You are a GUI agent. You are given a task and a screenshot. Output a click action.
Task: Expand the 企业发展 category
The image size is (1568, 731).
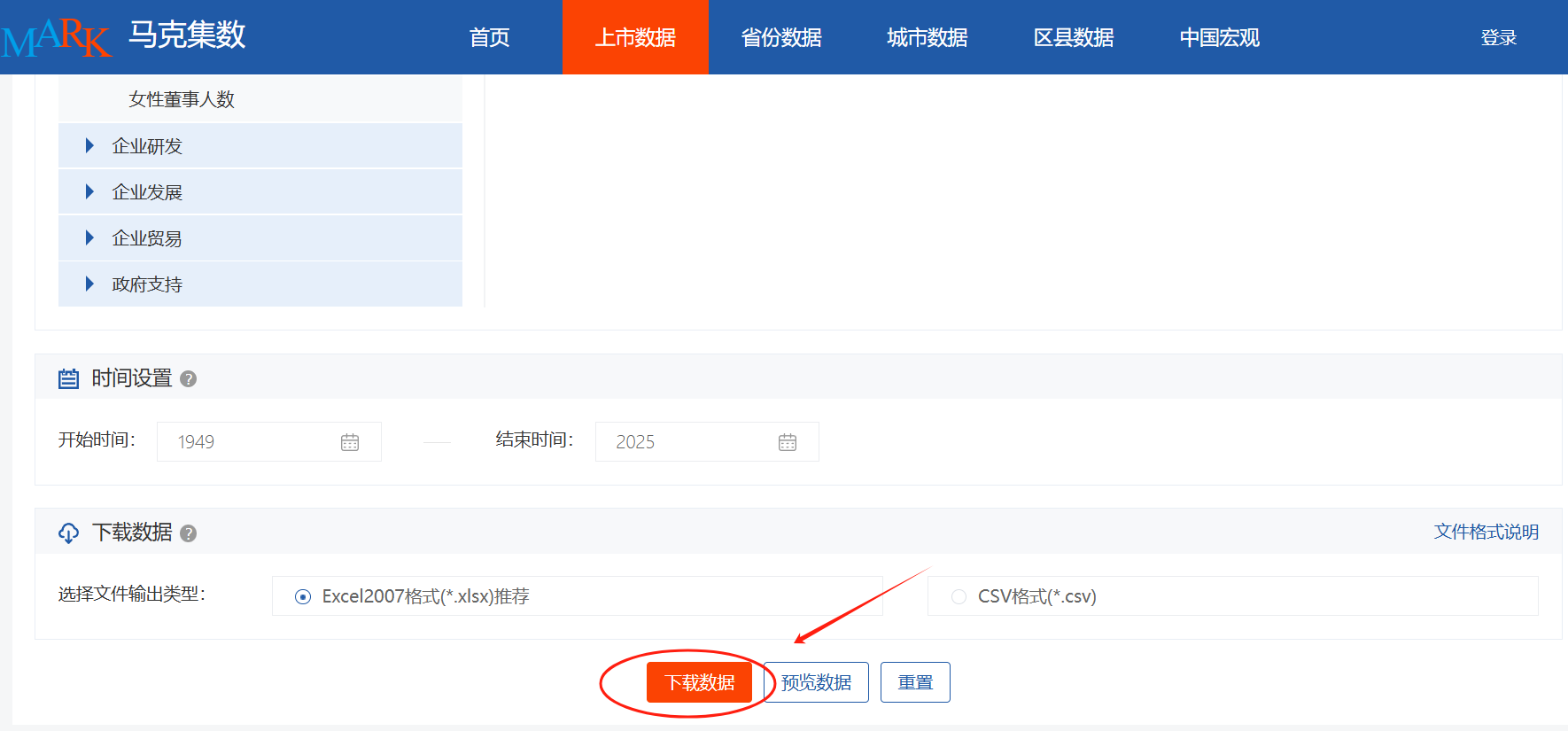click(x=89, y=192)
